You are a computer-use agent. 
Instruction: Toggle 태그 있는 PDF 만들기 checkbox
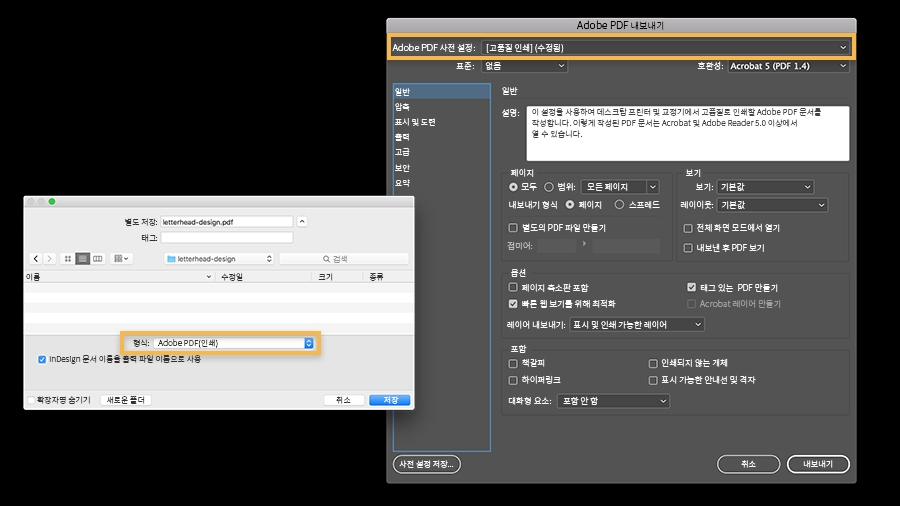coord(692,287)
